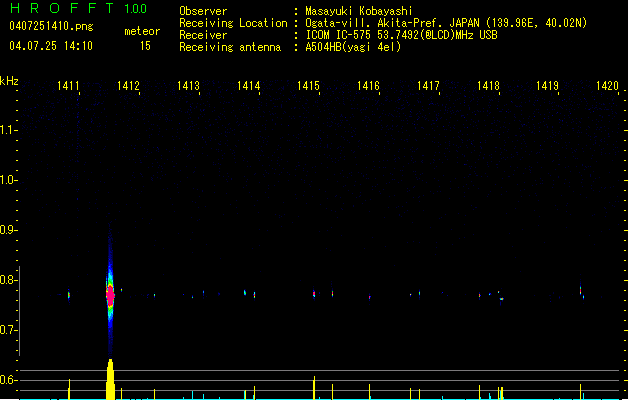Click the 1414 time axis marker

(x=248, y=86)
